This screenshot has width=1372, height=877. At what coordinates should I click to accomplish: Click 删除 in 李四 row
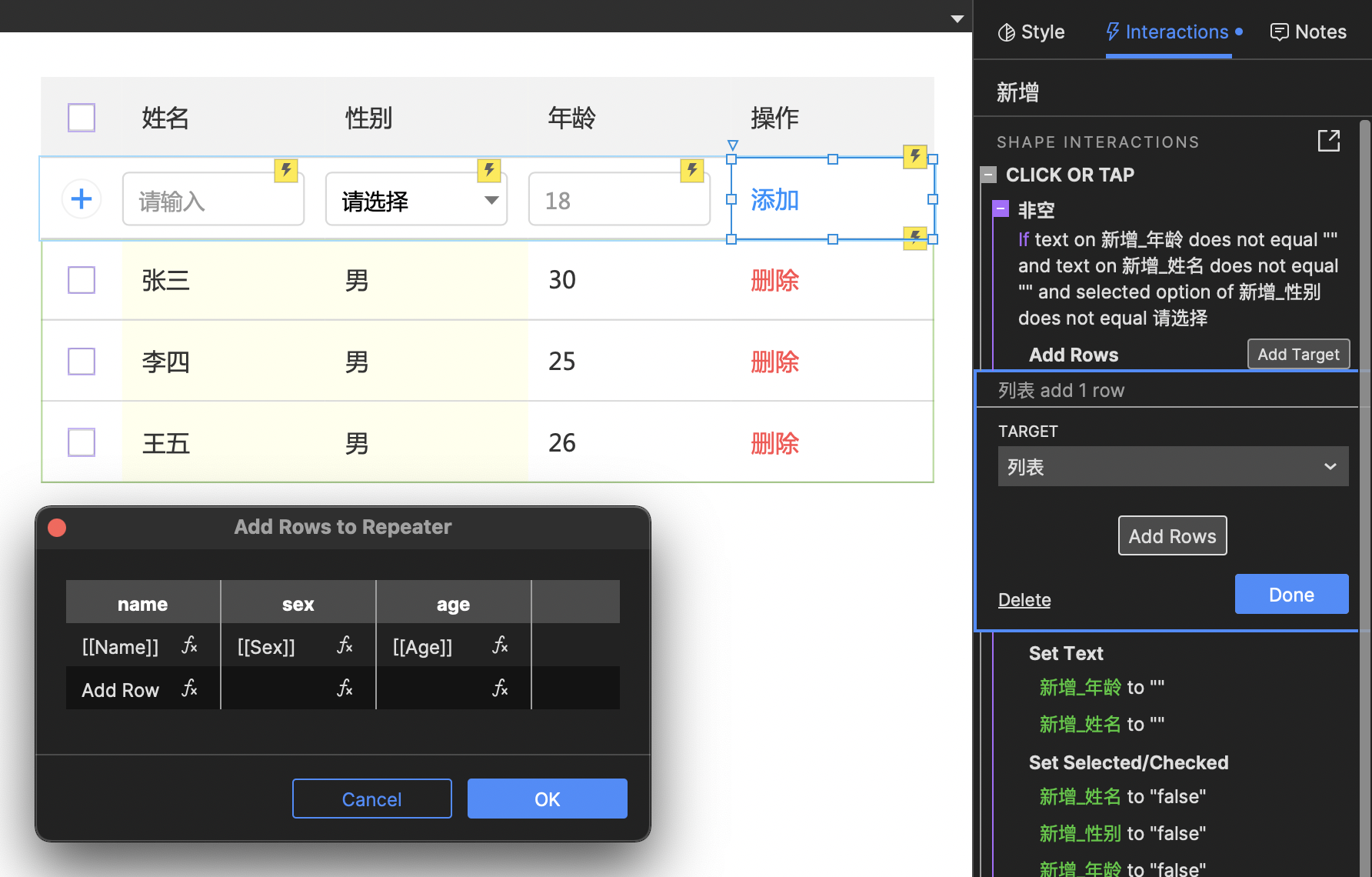pos(774,362)
